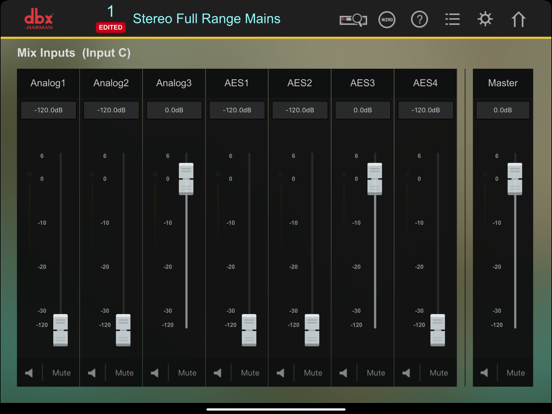552x414 pixels.
Task: Select the AES2 gain value field
Action: pyautogui.click(x=300, y=110)
